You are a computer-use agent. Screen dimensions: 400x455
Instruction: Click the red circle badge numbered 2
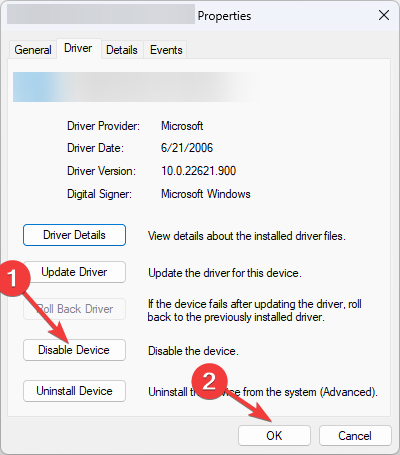pyautogui.click(x=209, y=381)
